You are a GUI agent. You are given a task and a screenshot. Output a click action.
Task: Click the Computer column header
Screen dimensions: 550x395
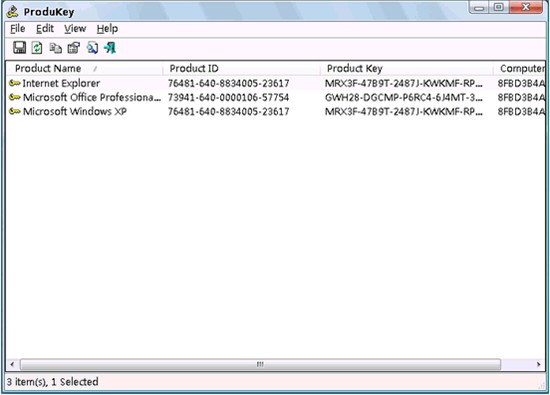coord(519,68)
